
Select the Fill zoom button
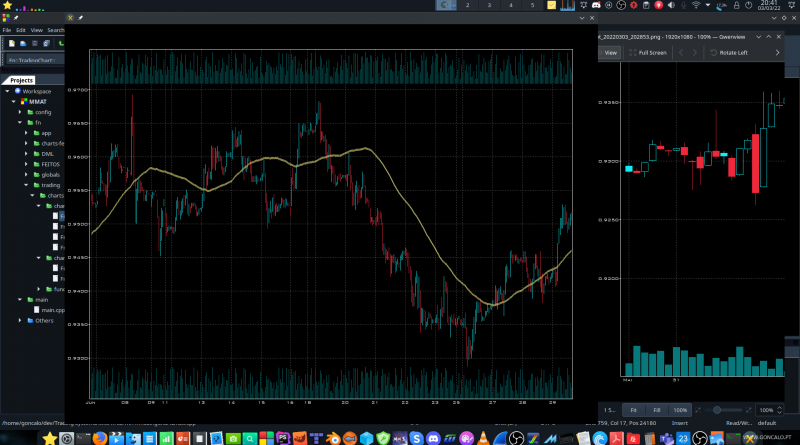[656, 410]
